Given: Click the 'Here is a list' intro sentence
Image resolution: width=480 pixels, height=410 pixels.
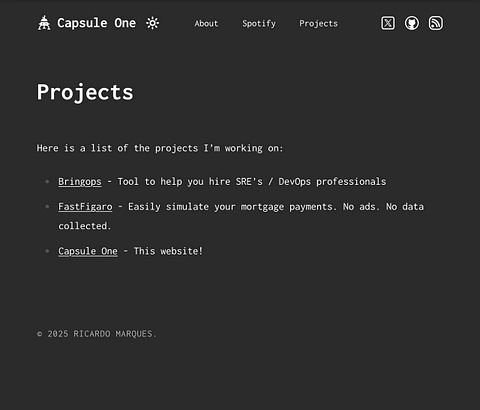Looking at the screenshot, I should pyautogui.click(x=160, y=148).
